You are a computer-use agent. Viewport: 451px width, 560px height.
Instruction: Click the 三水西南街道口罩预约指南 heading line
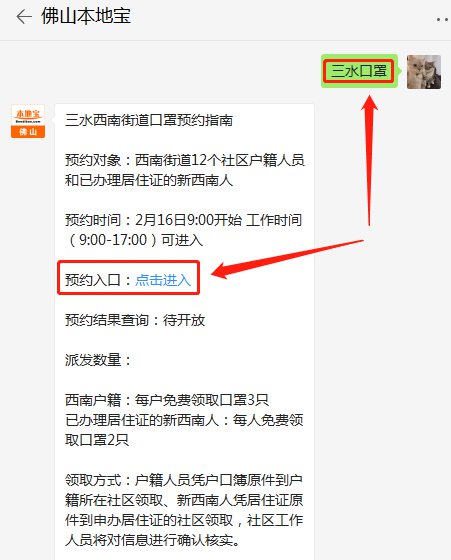(x=149, y=120)
